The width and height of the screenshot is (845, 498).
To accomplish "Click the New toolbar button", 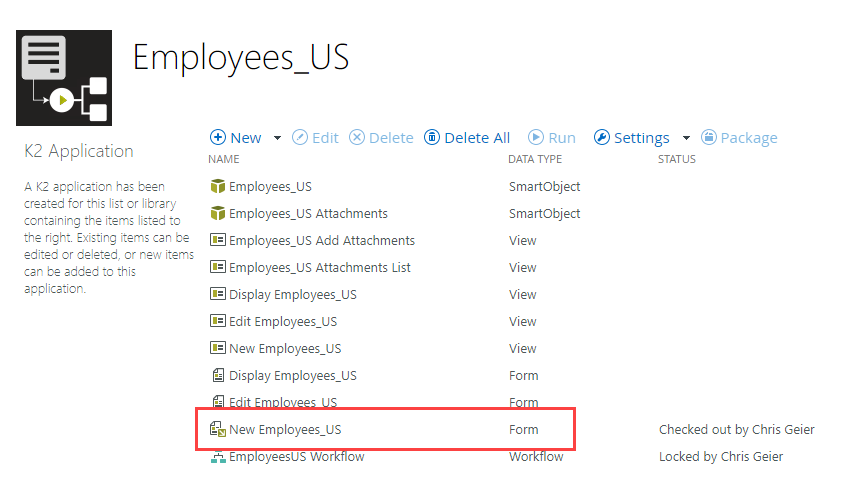I will (x=236, y=138).
